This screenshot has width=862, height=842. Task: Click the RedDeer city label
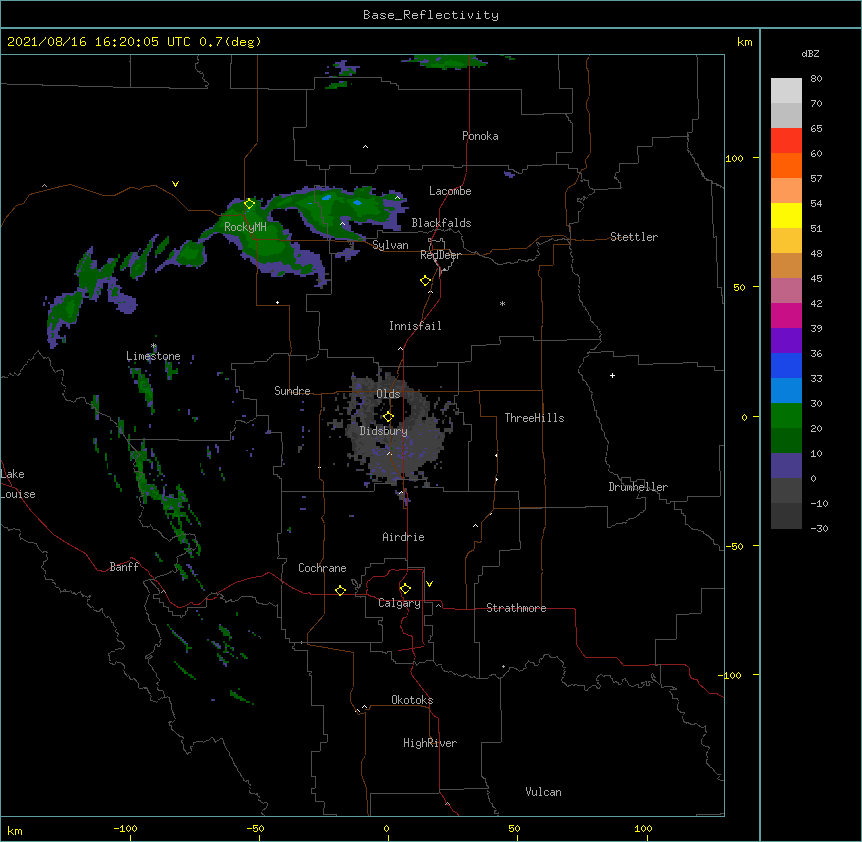(440, 255)
